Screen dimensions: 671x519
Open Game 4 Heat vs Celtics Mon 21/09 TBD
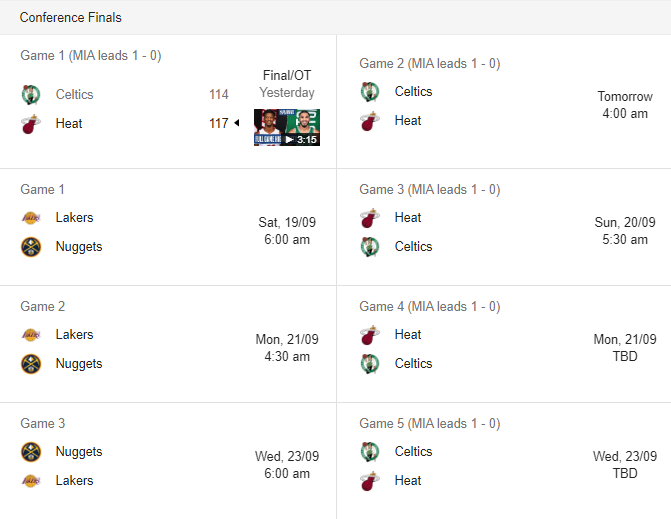(504, 344)
